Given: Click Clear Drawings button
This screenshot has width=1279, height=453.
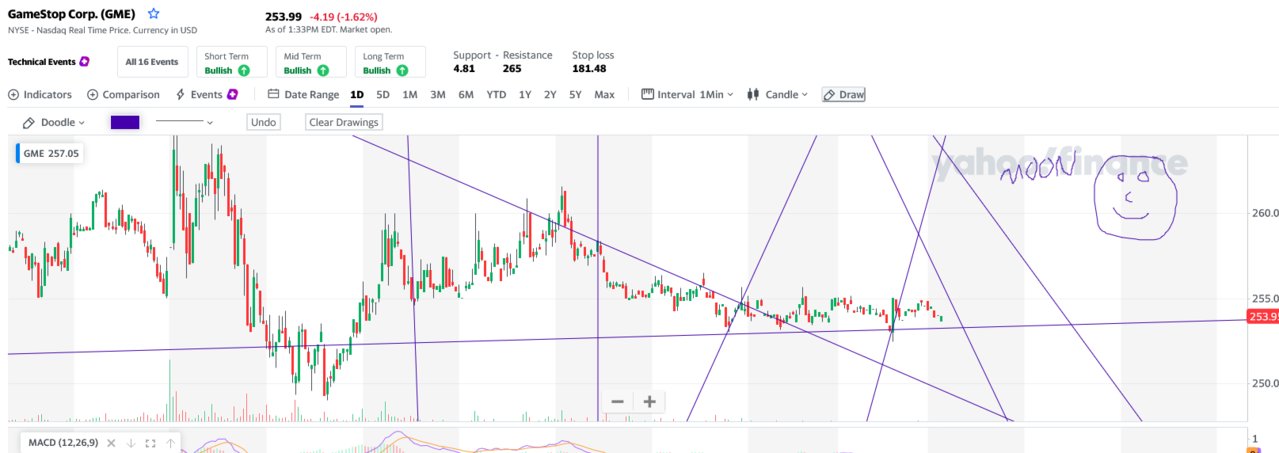Looking at the screenshot, I should (x=344, y=122).
